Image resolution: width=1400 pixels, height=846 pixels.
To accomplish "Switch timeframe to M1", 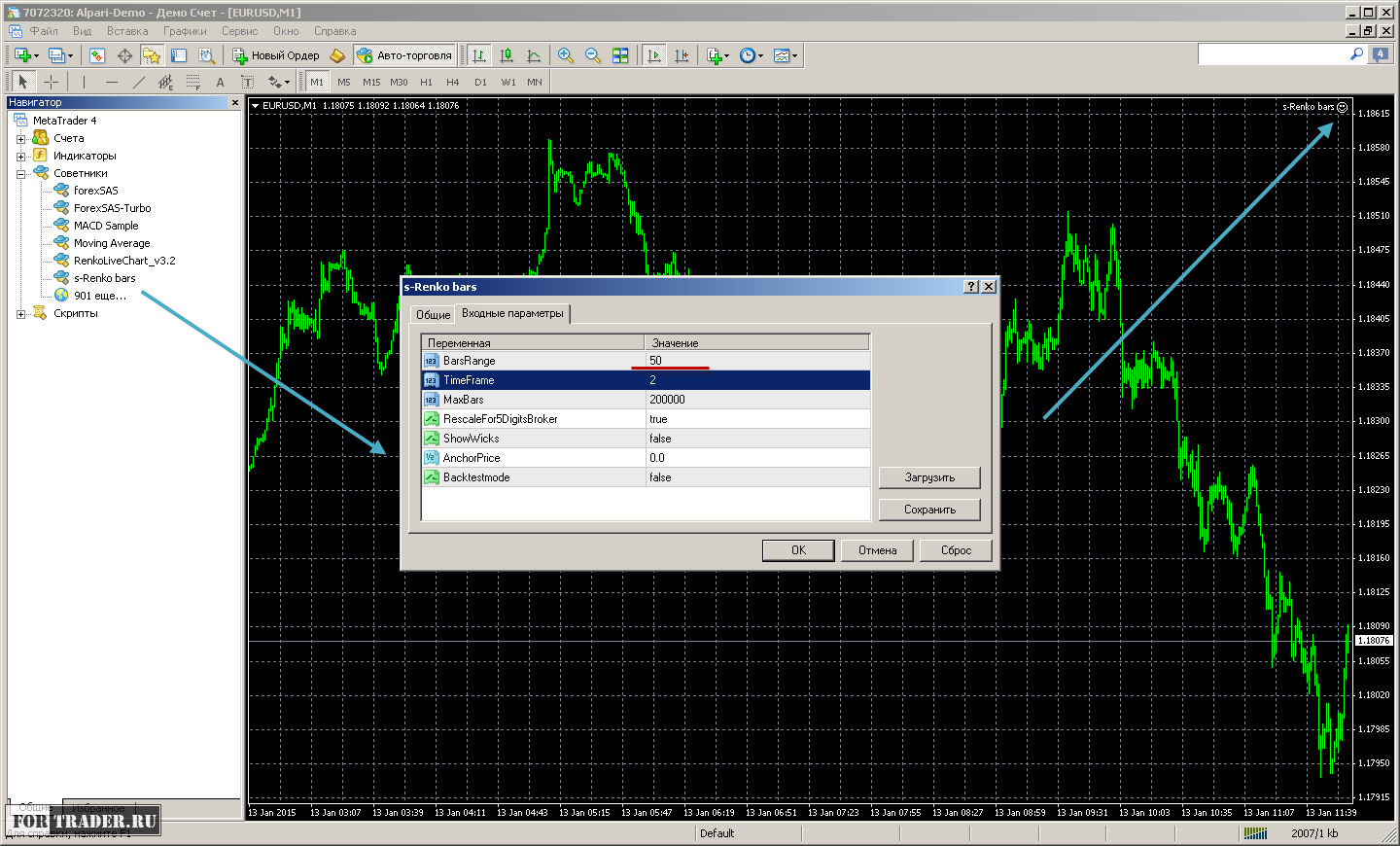I will [x=317, y=82].
